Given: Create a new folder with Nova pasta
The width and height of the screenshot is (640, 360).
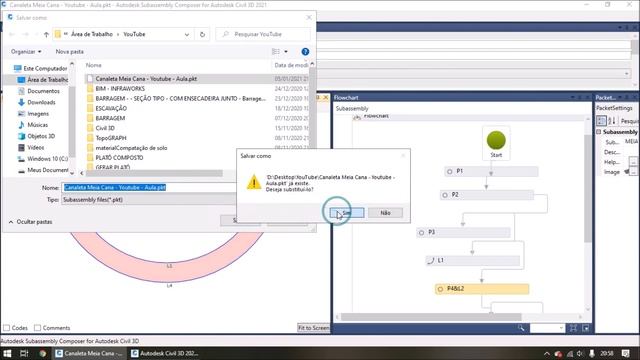Looking at the screenshot, I should pos(69,51).
